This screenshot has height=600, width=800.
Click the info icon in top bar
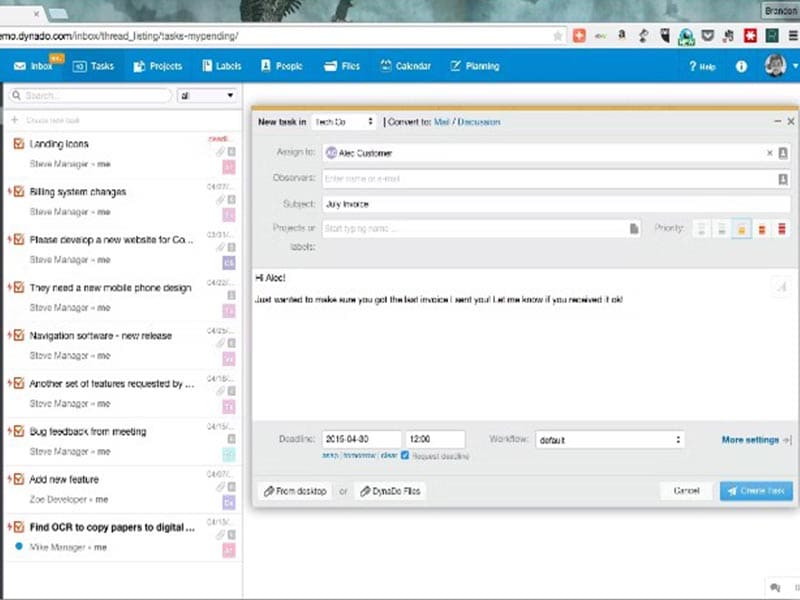click(741, 66)
